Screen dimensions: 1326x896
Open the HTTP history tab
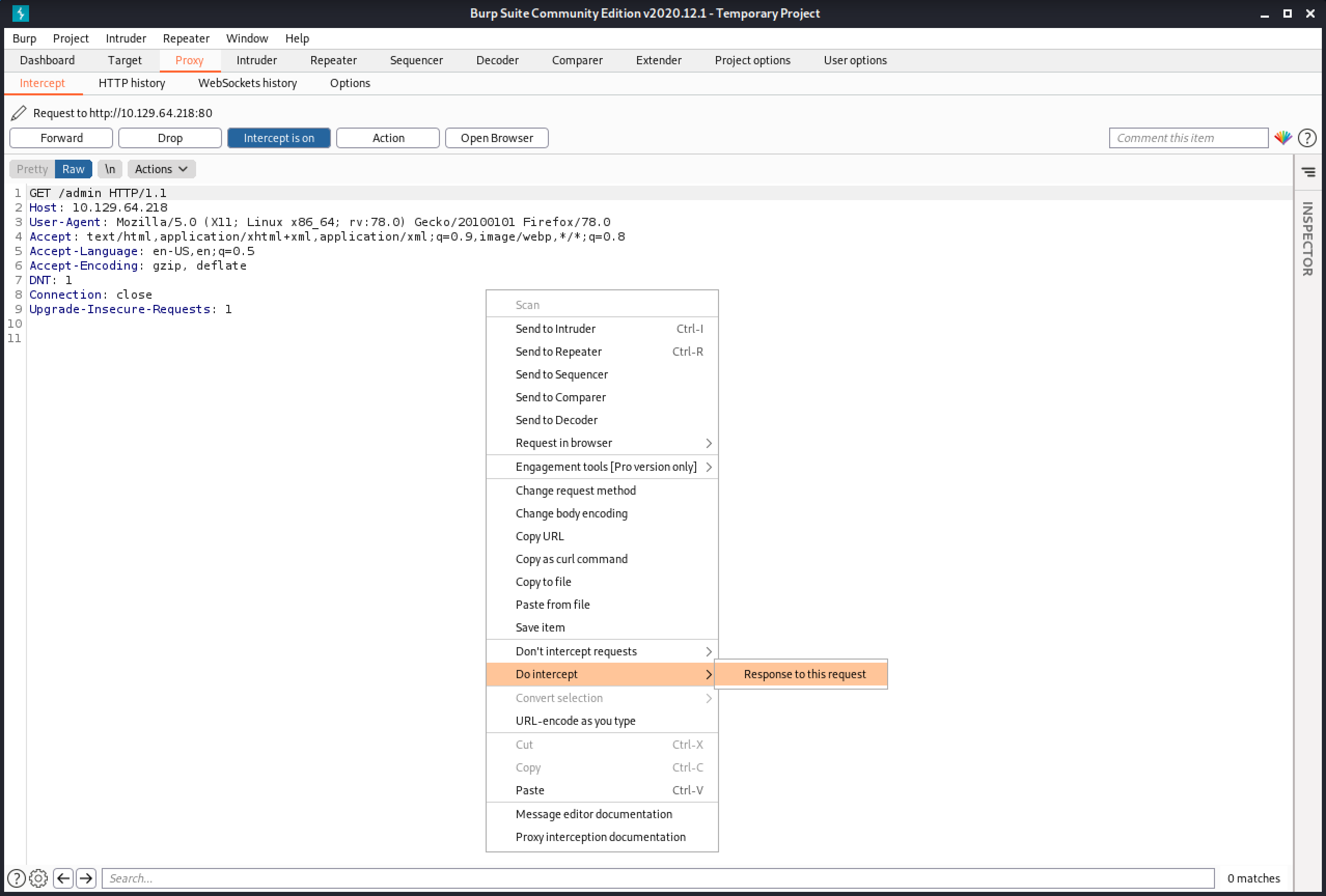coord(132,83)
